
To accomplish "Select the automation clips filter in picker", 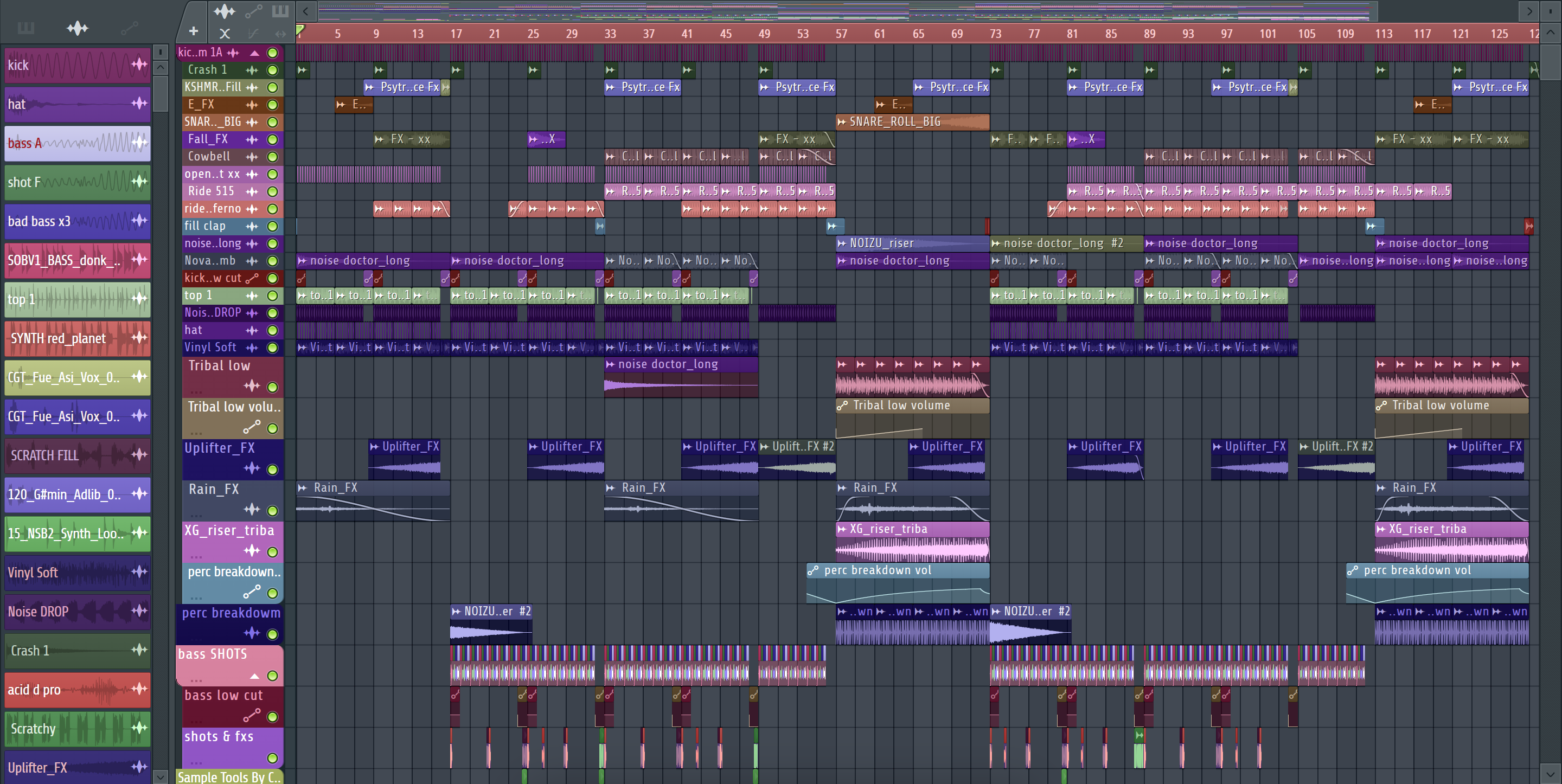I will [x=129, y=28].
